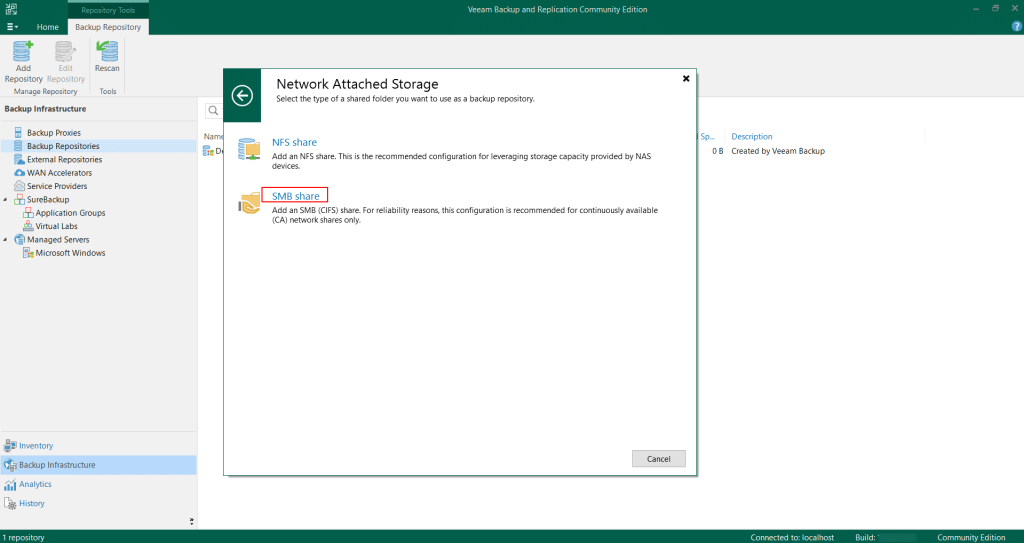Select External Repositories in the tree
This screenshot has width=1024, height=543.
tap(65, 159)
